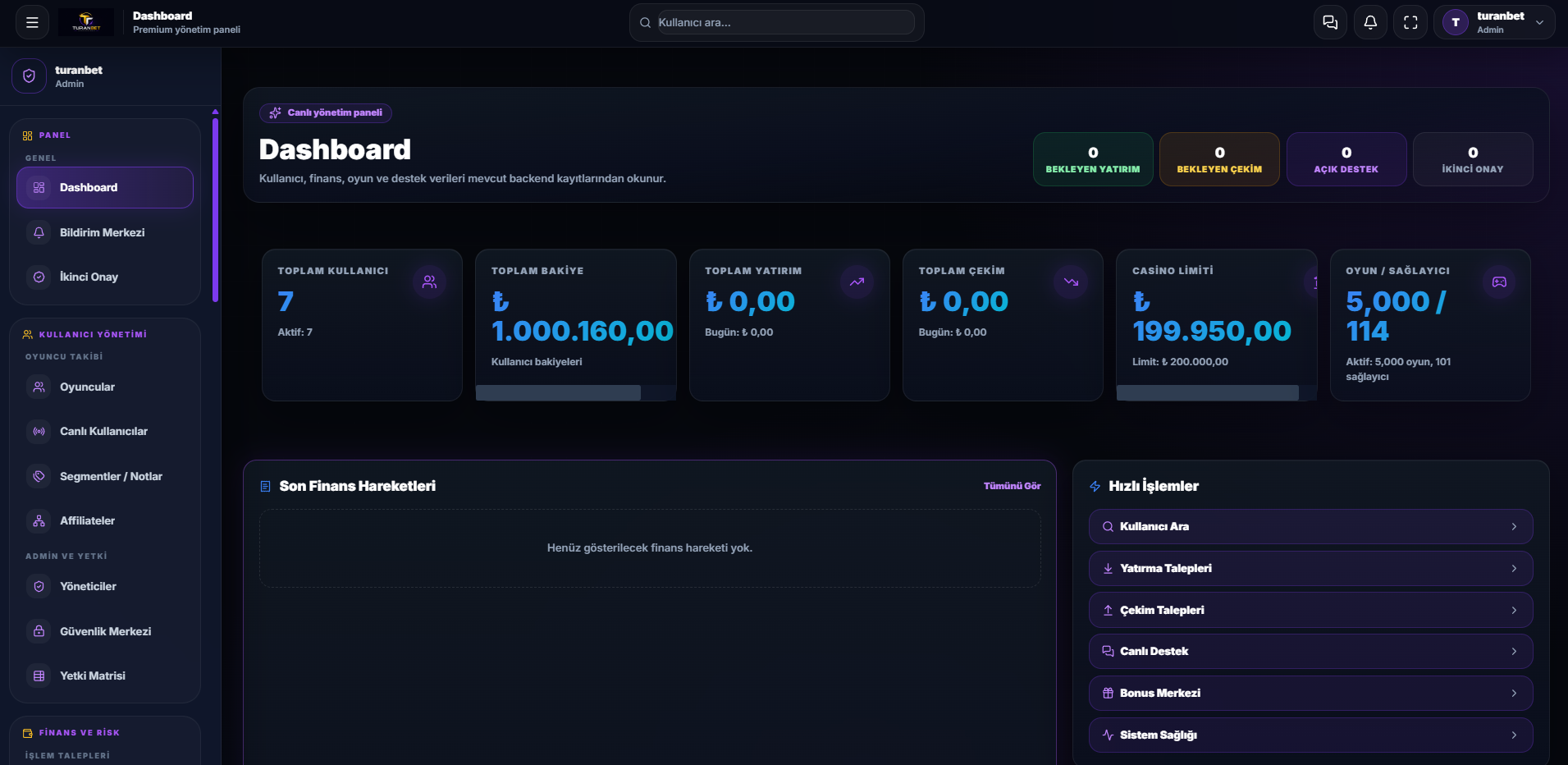Click the Sistem Sağlığı pulse icon
This screenshot has height=765, width=1568.
coord(1108,735)
